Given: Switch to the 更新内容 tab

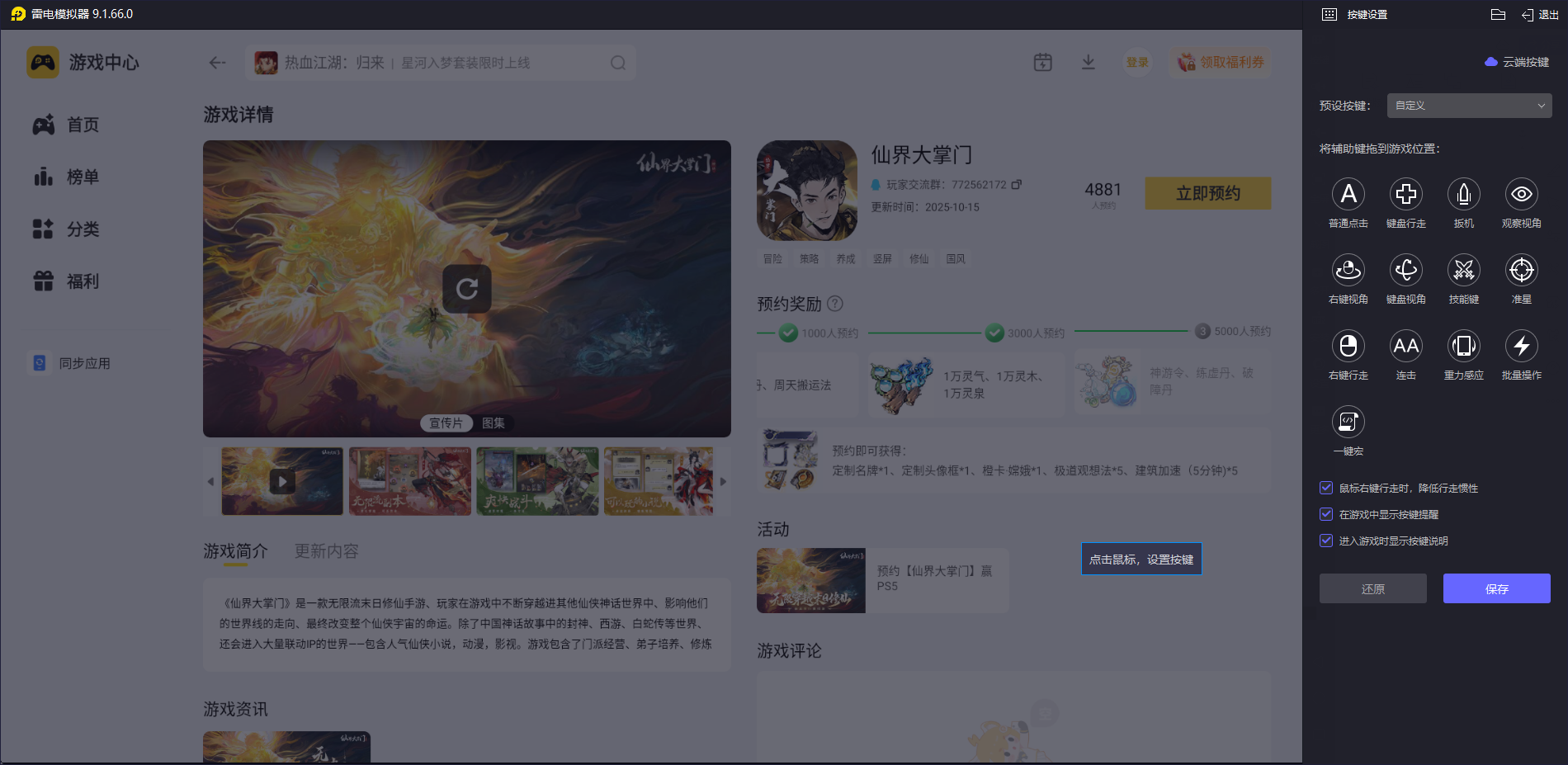Looking at the screenshot, I should point(326,550).
